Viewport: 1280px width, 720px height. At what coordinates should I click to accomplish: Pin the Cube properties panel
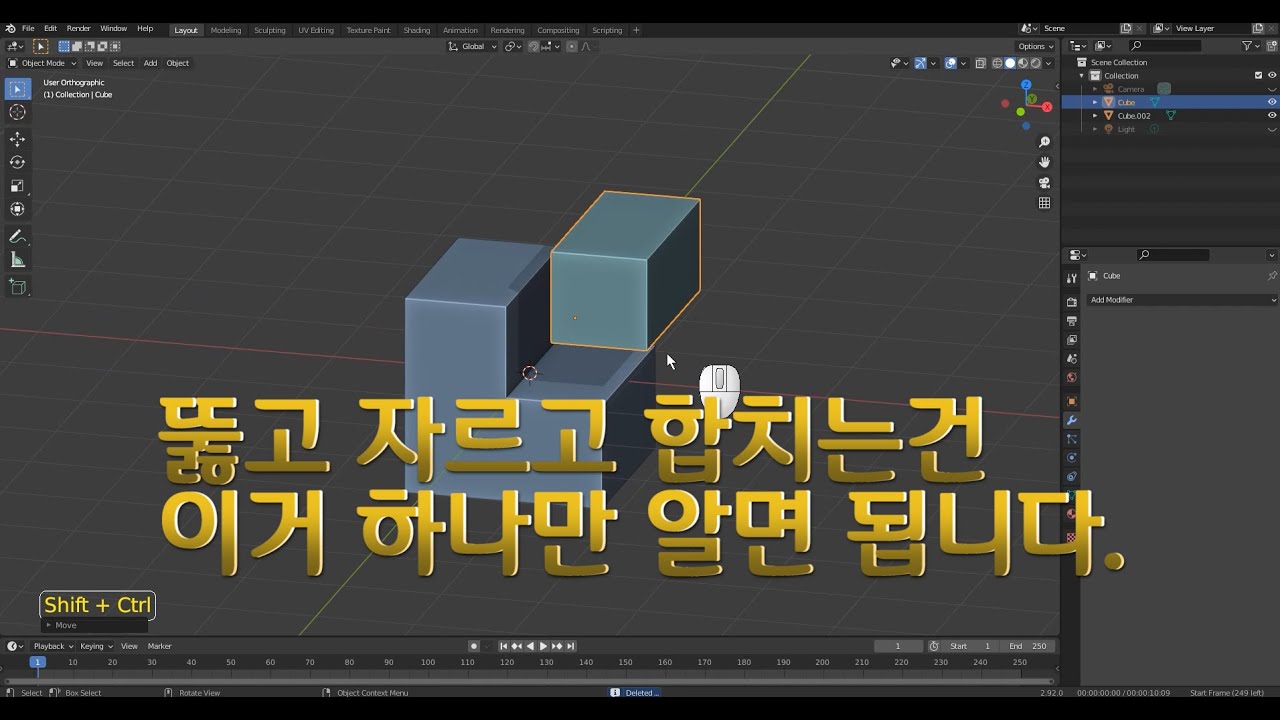click(1272, 276)
